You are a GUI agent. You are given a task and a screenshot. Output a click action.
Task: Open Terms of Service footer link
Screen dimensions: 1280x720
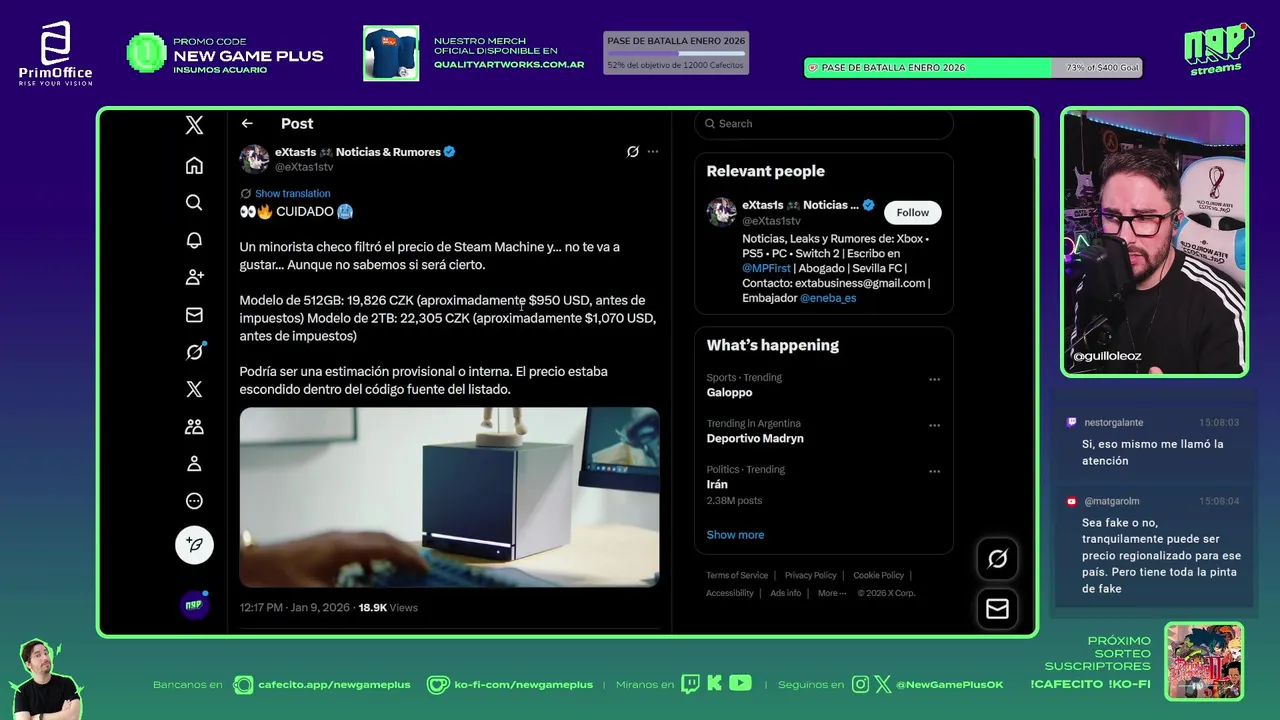(x=737, y=575)
